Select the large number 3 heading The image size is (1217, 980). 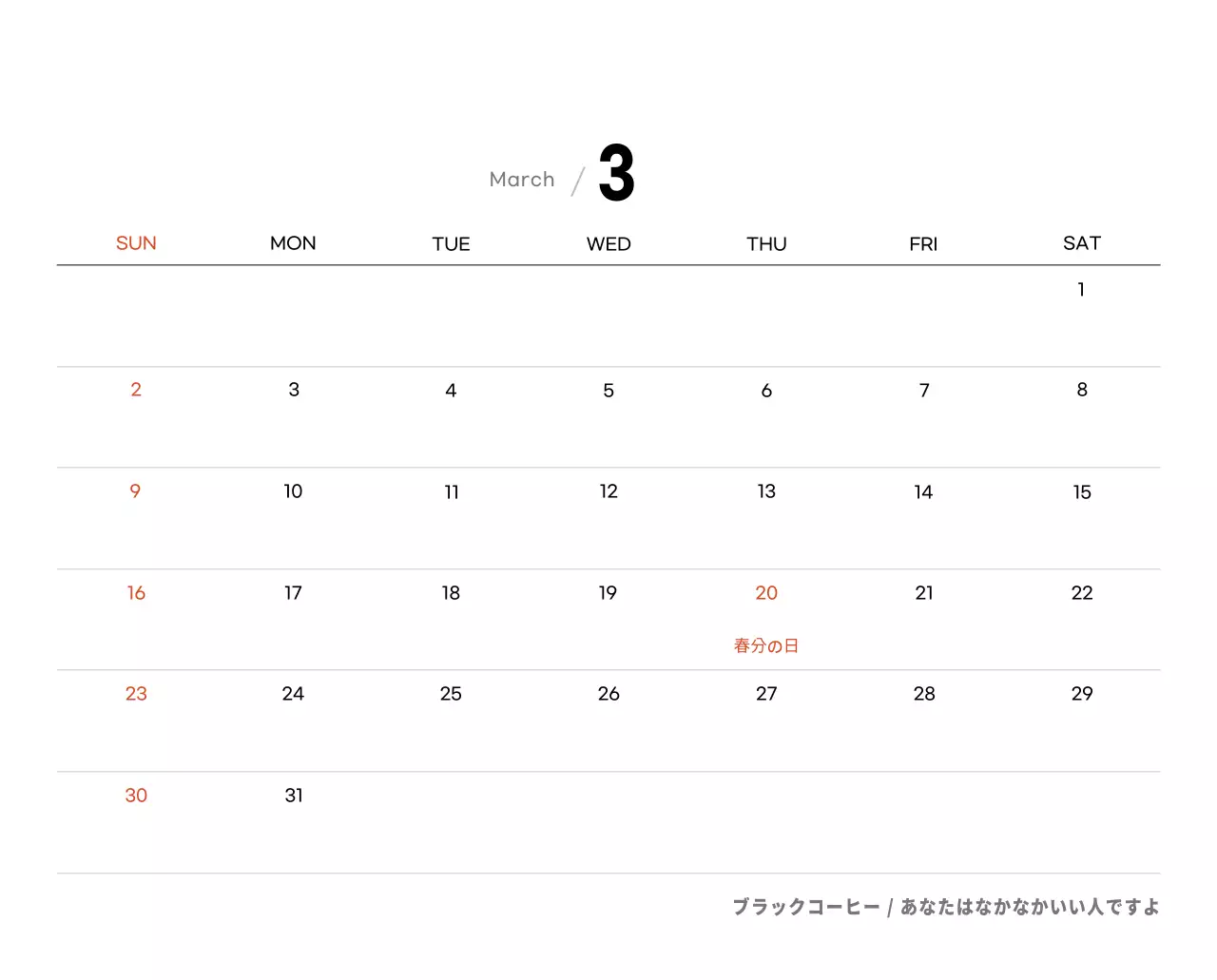pos(616,174)
